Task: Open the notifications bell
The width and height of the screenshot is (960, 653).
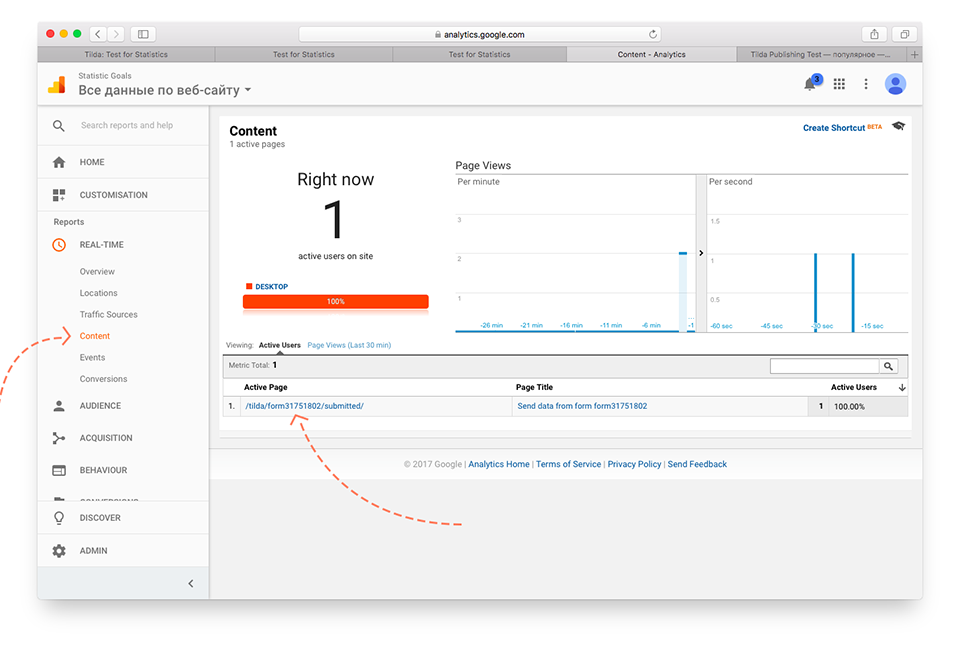Action: [x=811, y=84]
